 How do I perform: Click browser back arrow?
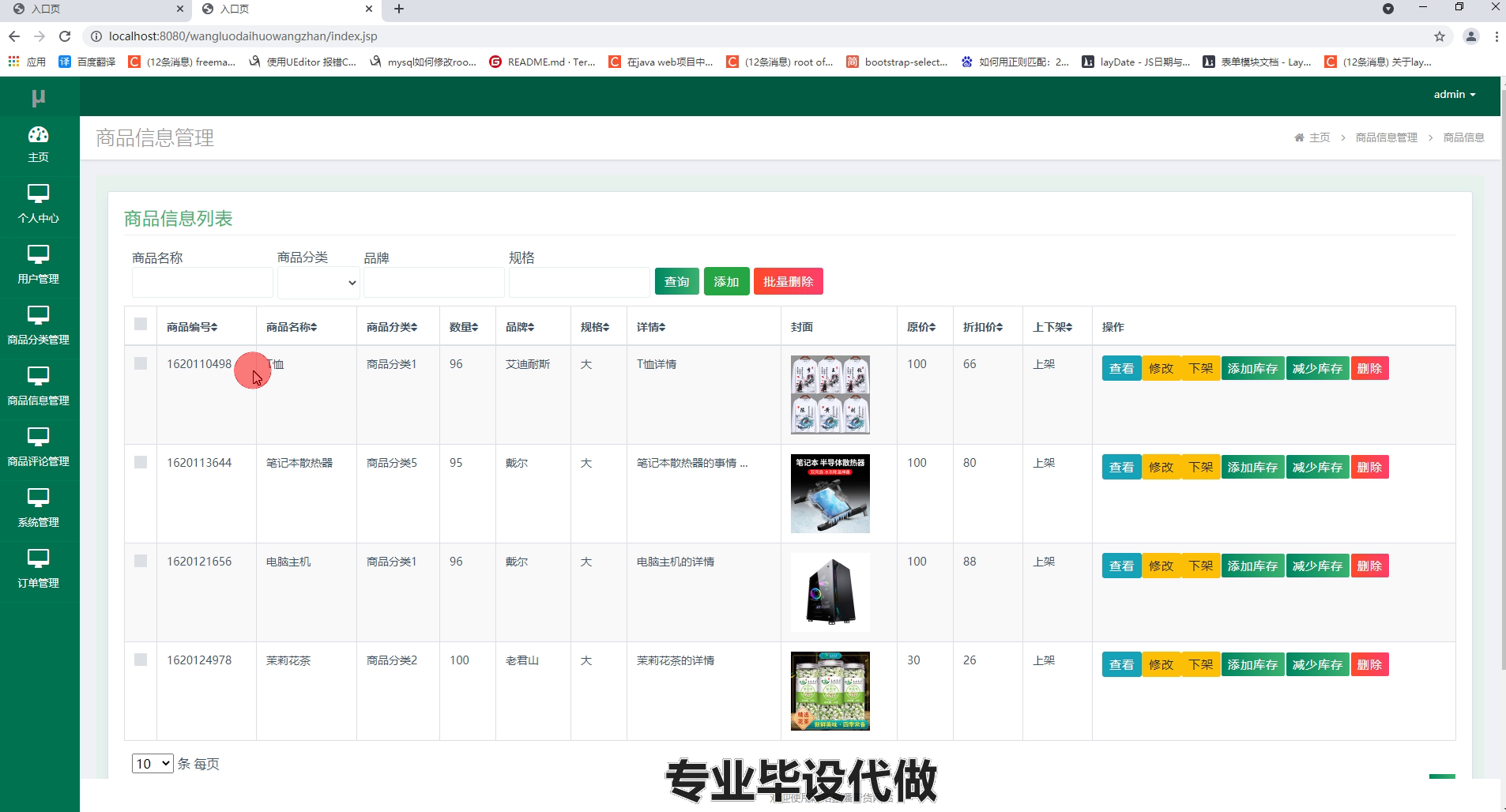(x=14, y=36)
